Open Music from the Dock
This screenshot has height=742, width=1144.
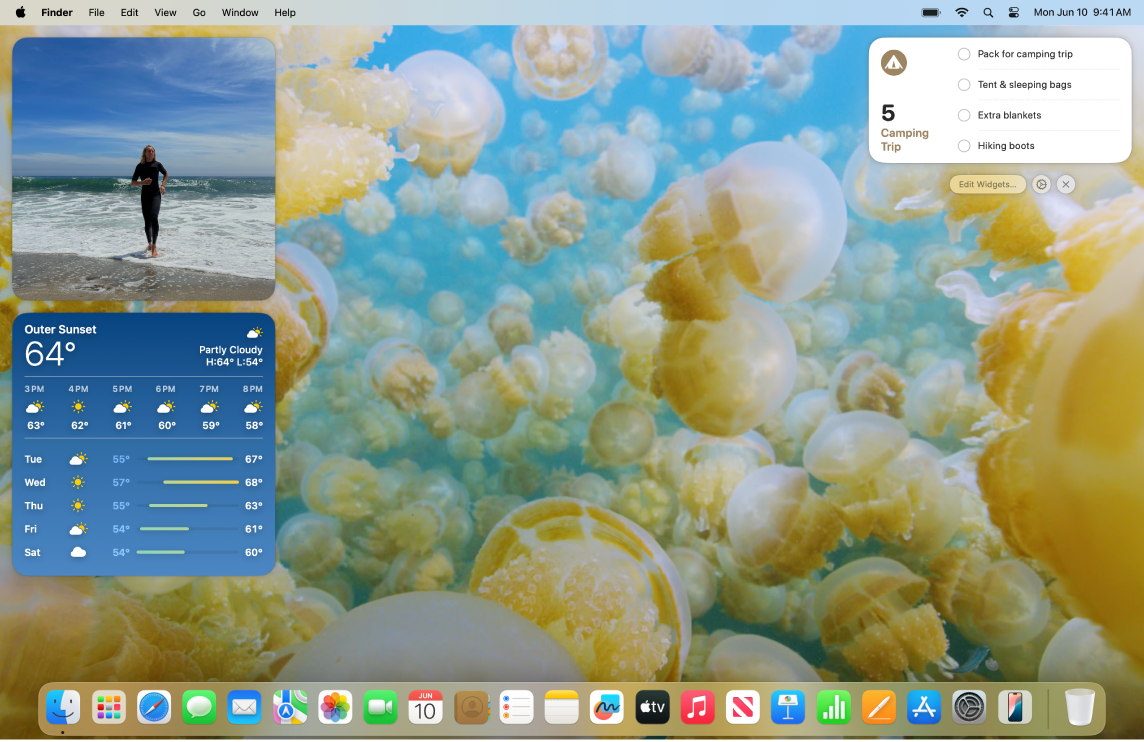tap(697, 707)
